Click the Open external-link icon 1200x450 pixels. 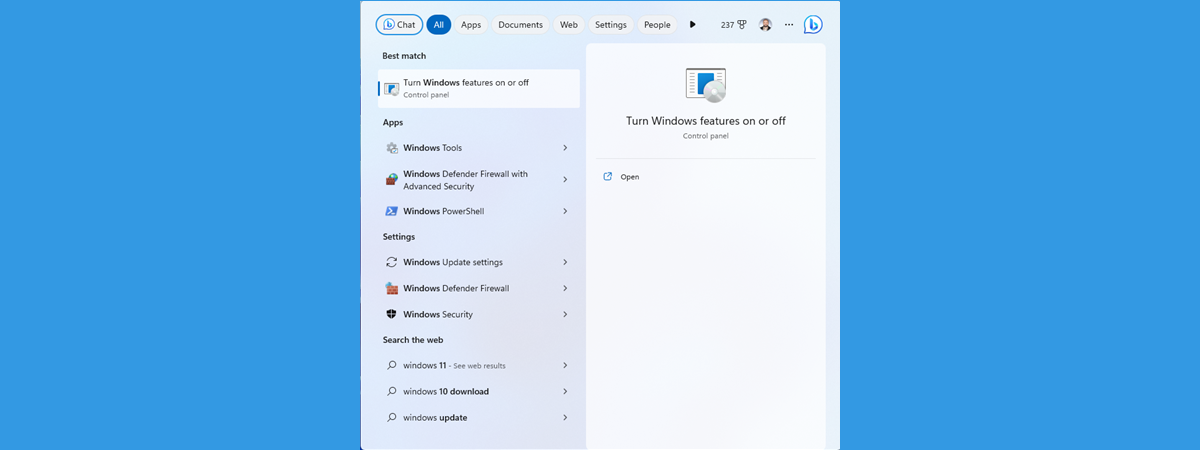coord(608,177)
